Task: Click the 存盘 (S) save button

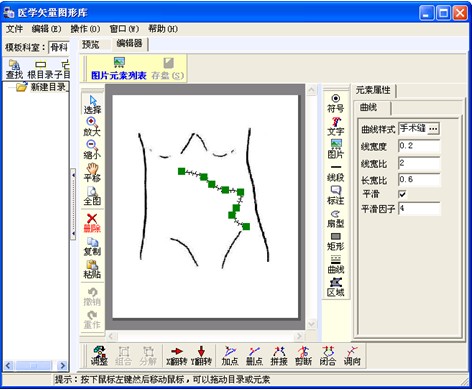Action: tap(168, 69)
